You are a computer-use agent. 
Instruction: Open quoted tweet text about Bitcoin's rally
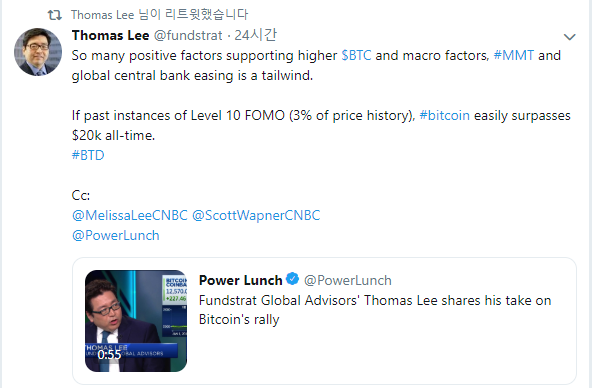tap(375, 310)
